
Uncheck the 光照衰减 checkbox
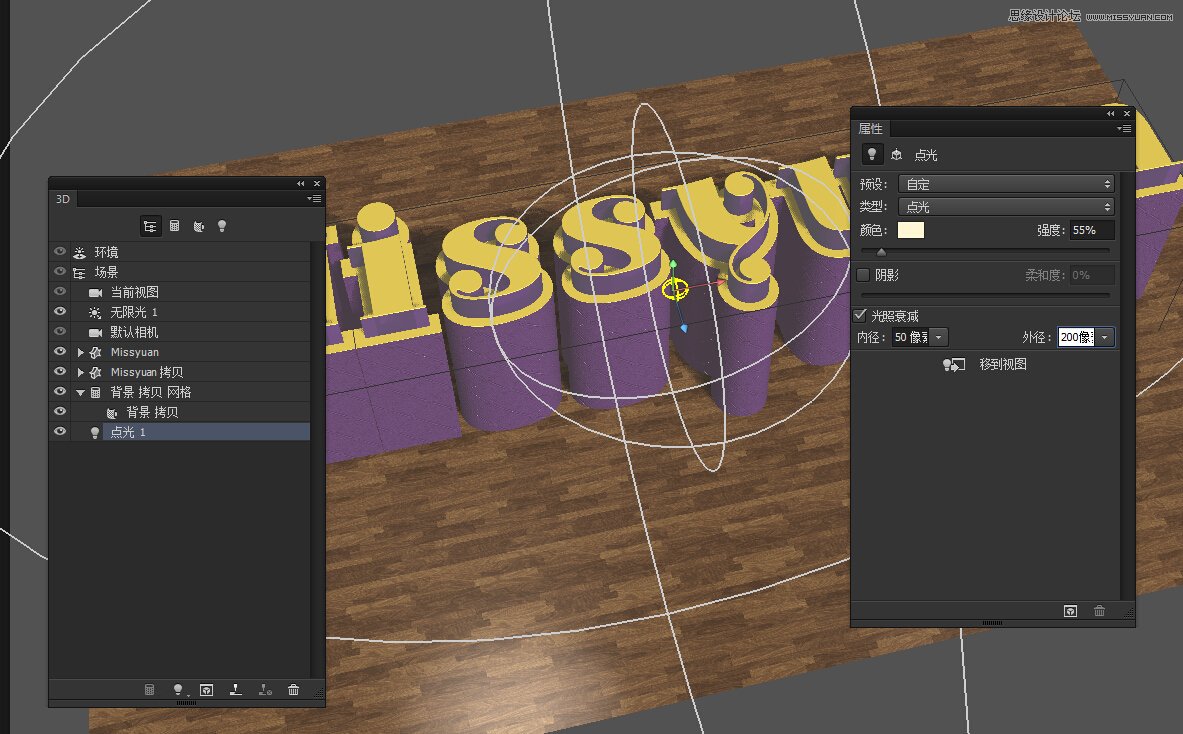[x=860, y=316]
